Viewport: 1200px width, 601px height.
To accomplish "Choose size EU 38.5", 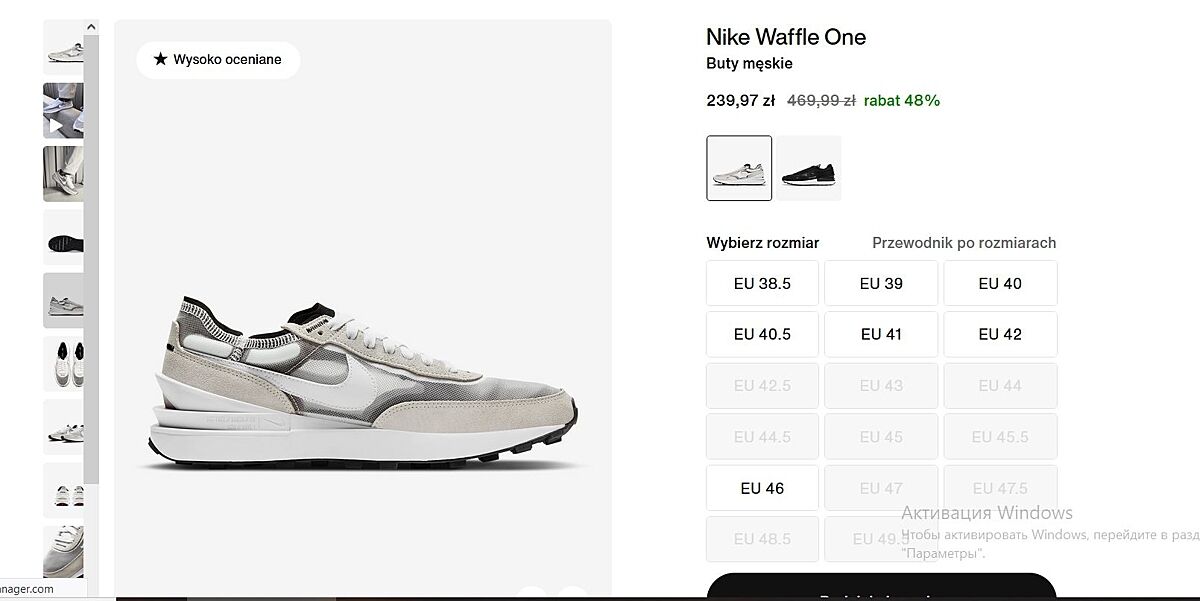I will click(762, 284).
